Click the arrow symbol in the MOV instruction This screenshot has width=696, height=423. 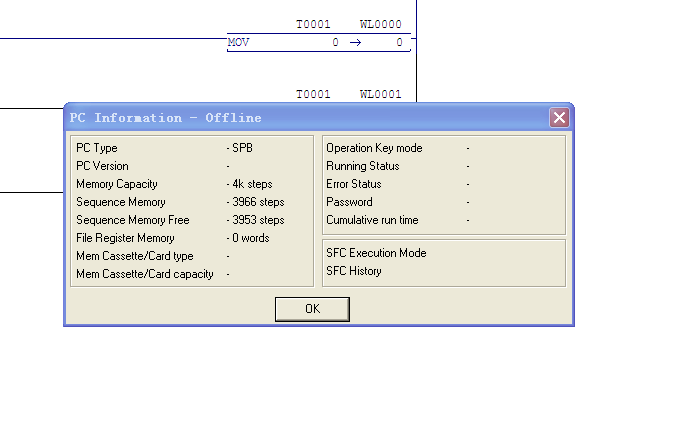[355, 43]
